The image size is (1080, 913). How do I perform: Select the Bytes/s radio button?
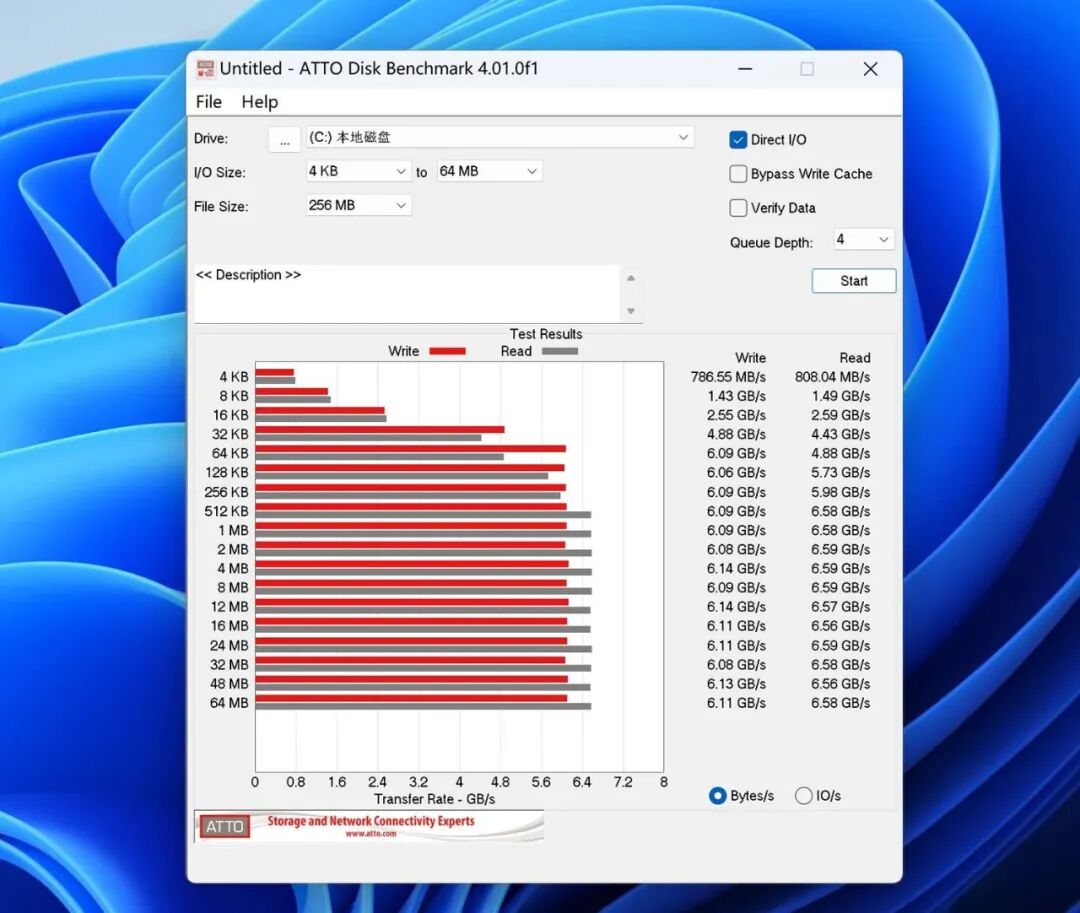point(717,796)
